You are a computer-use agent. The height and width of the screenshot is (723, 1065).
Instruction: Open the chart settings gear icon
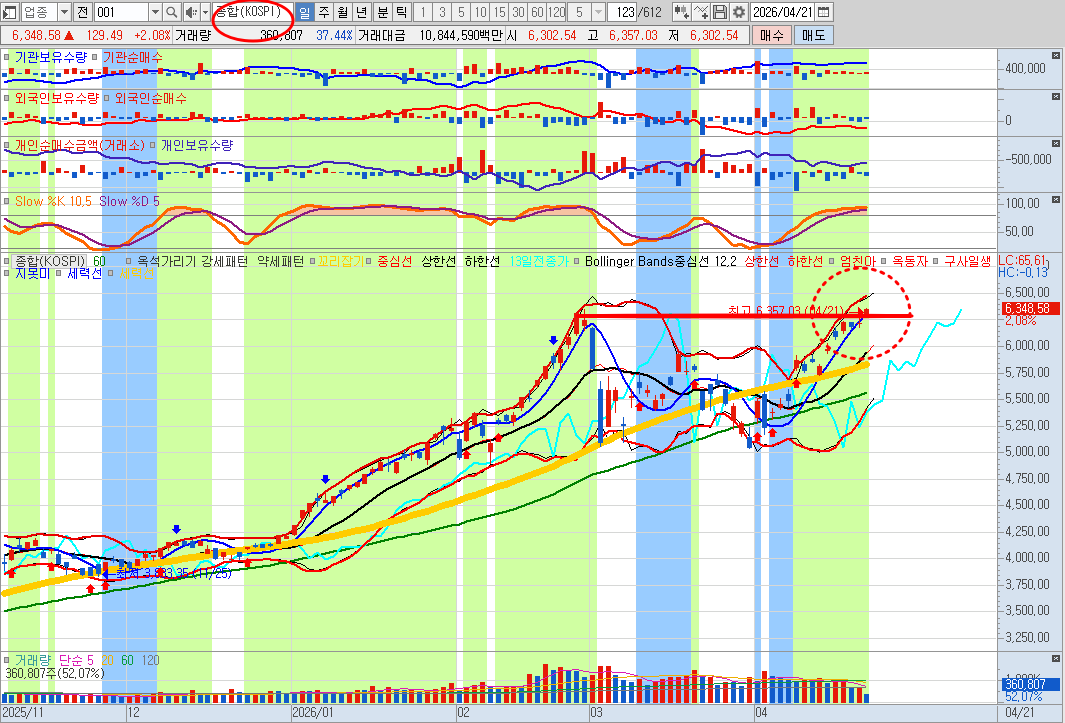click(x=738, y=12)
